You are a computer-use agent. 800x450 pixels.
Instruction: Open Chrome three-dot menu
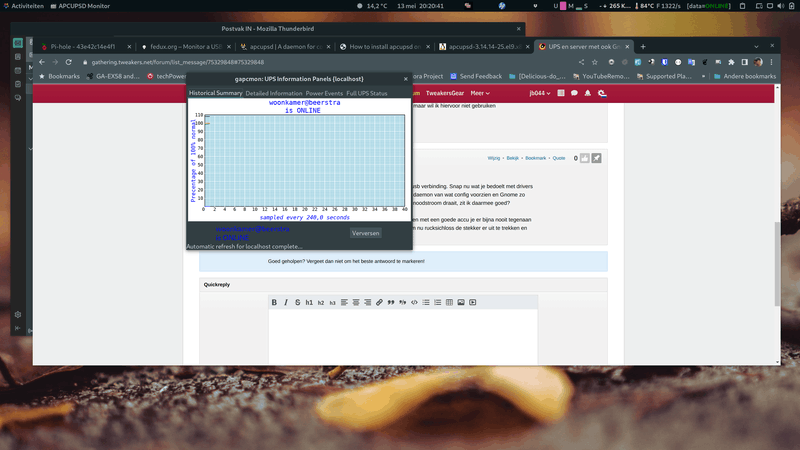click(x=771, y=62)
